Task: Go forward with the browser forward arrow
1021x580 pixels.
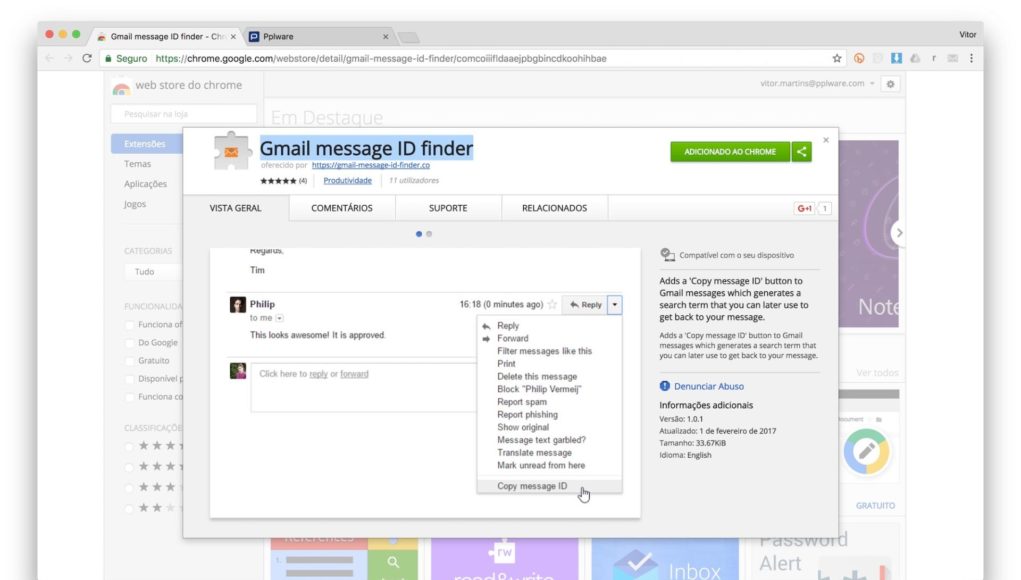Action: pyautogui.click(x=68, y=58)
